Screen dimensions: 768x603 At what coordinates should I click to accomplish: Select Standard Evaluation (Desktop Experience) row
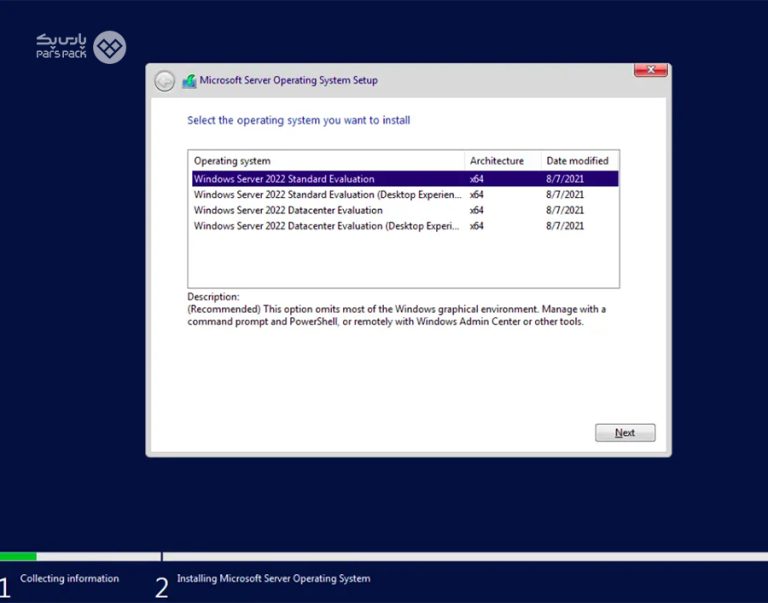tap(405, 194)
